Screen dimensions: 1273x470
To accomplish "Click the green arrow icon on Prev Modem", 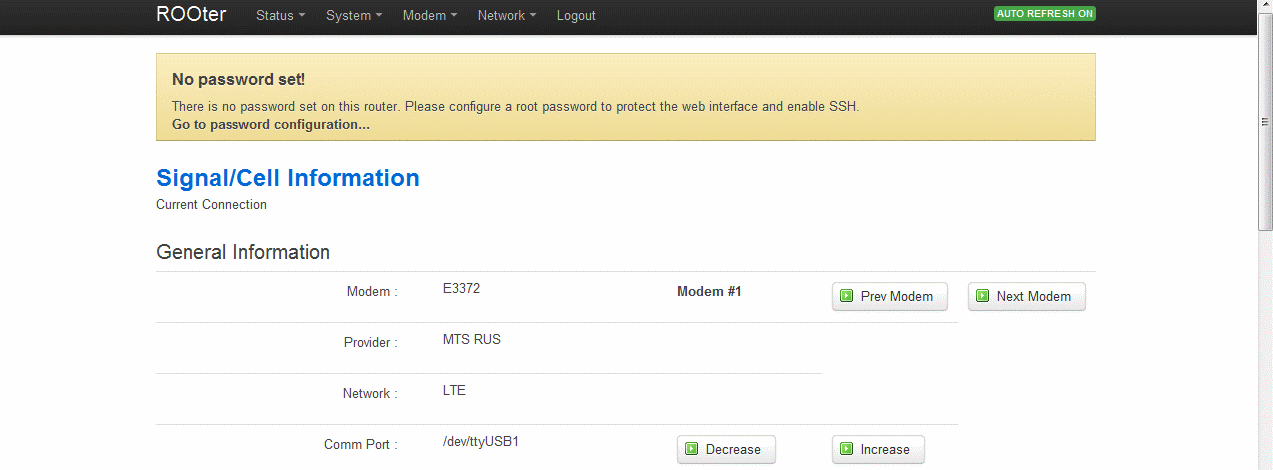I will tap(846, 296).
